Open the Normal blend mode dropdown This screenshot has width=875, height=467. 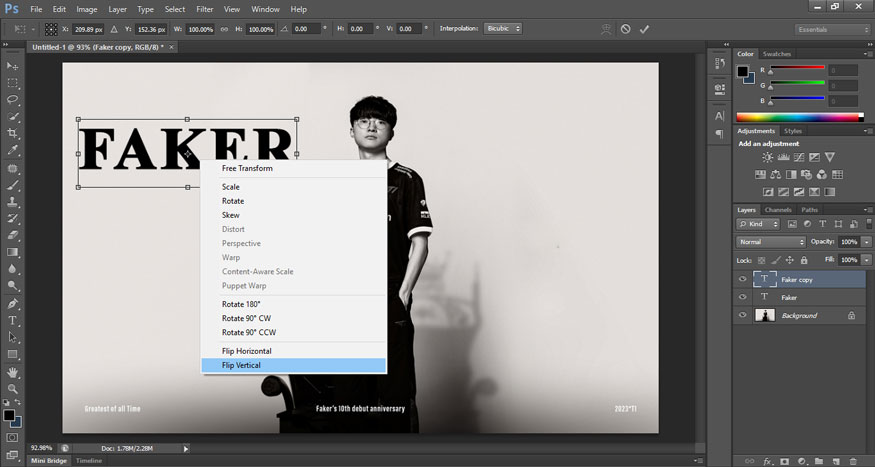[x=771, y=242]
